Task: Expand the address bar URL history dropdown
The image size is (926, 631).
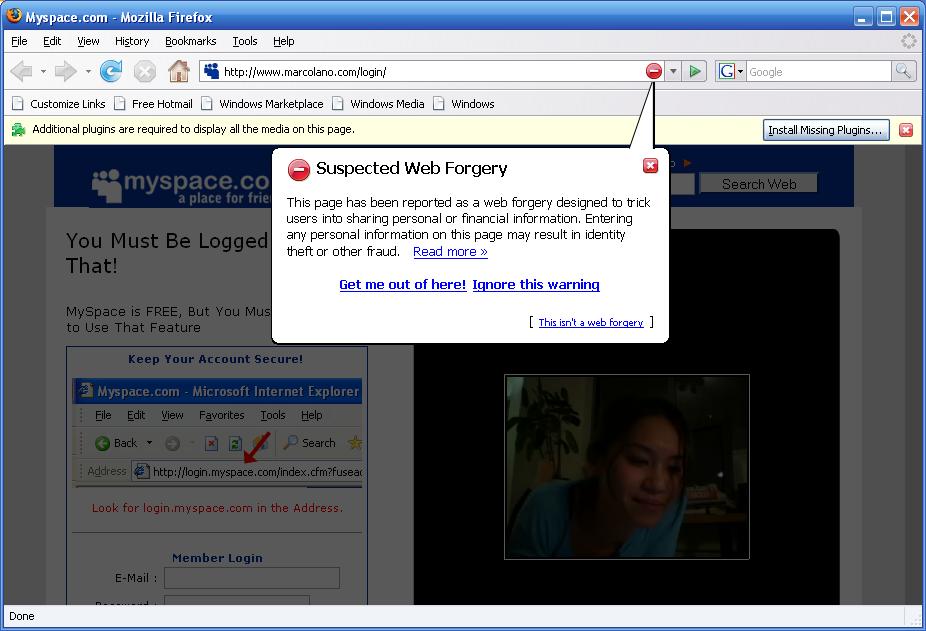Action: (673, 71)
